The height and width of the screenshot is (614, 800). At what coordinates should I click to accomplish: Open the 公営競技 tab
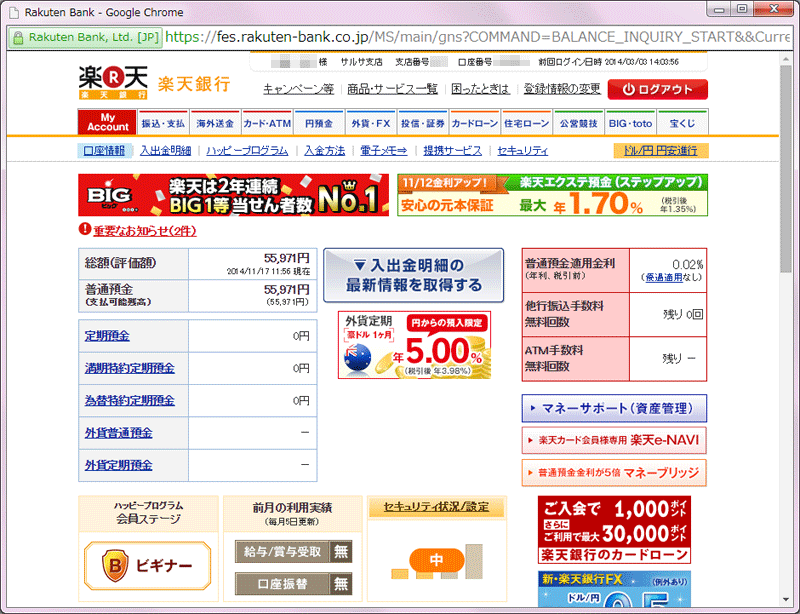[x=579, y=123]
